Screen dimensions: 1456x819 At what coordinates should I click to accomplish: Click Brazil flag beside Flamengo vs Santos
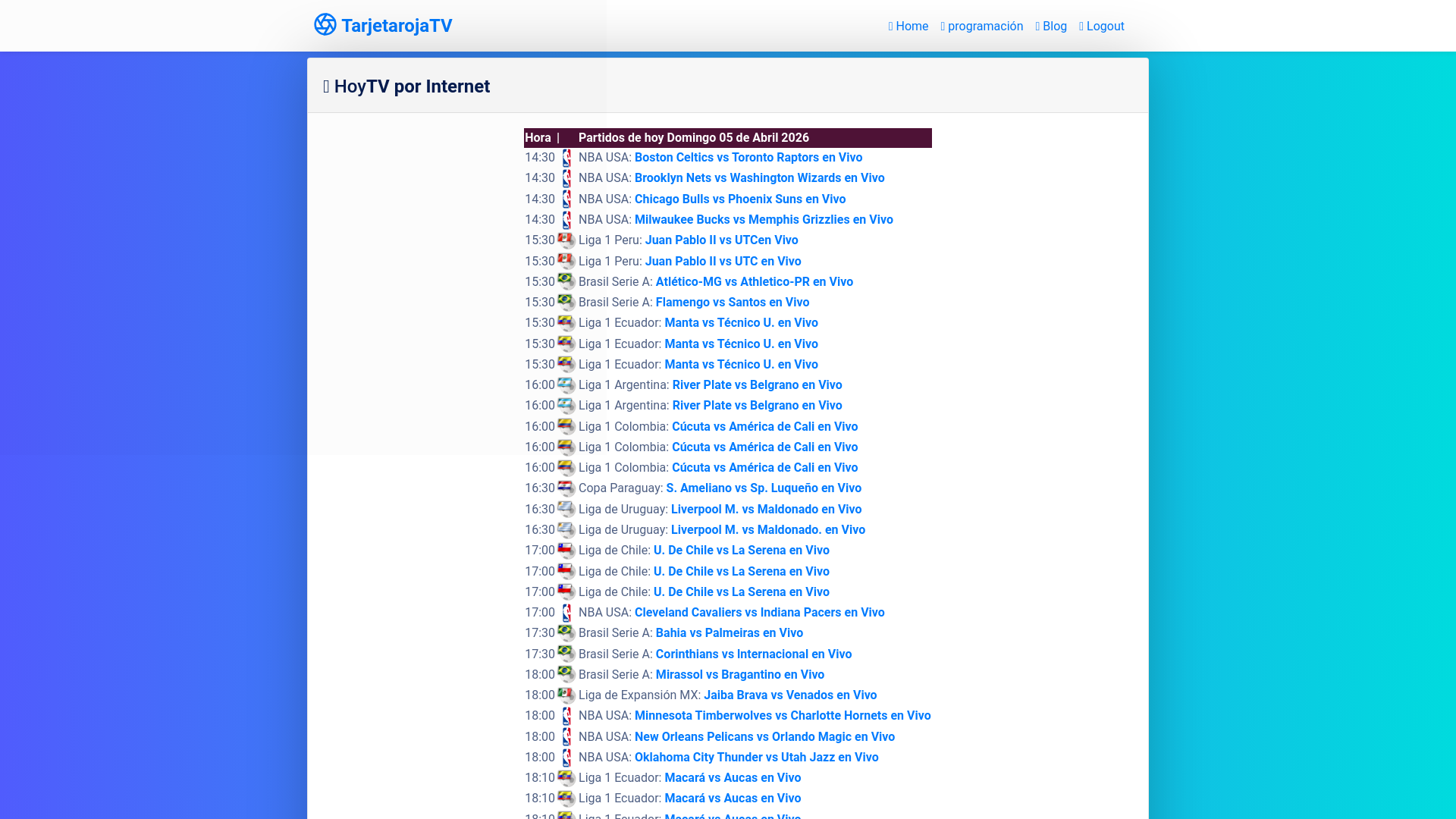click(x=566, y=302)
